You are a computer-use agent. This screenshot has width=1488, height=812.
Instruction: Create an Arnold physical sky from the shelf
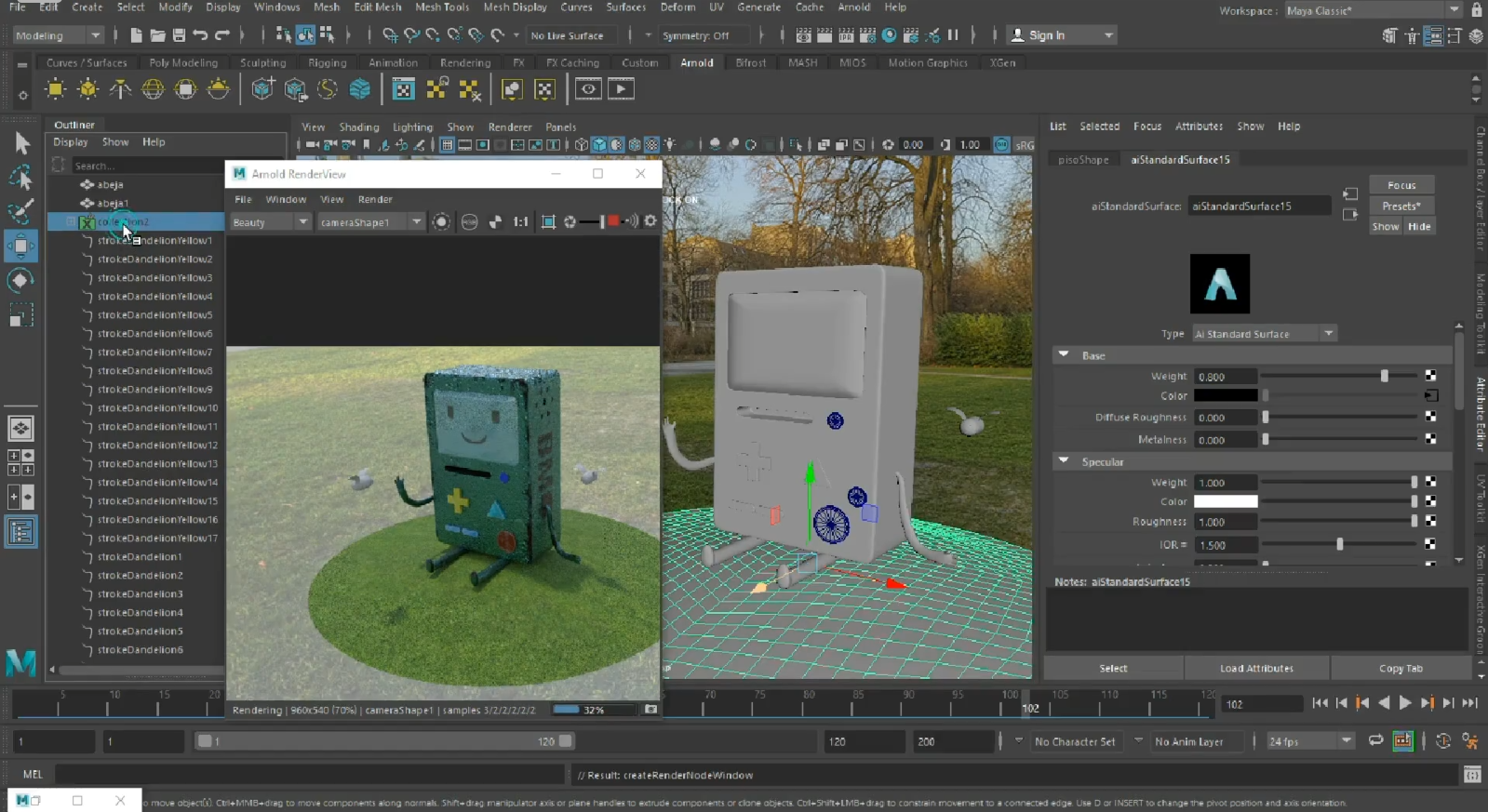pyautogui.click(x=218, y=89)
